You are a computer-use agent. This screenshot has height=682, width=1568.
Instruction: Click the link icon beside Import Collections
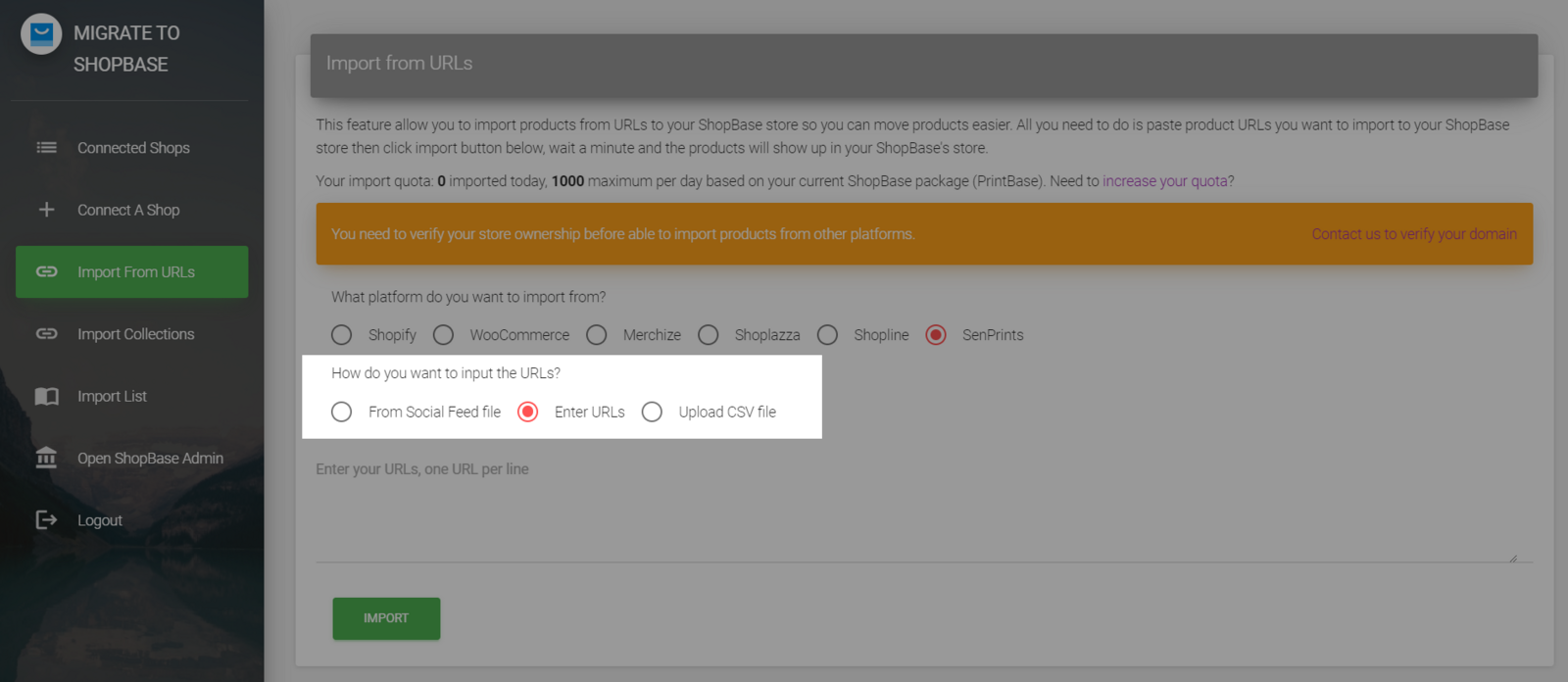pyautogui.click(x=46, y=334)
